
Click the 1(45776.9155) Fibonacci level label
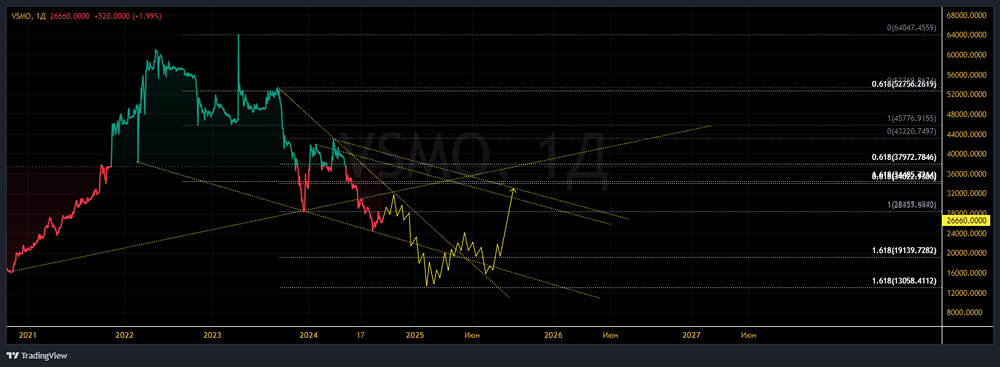click(911, 118)
